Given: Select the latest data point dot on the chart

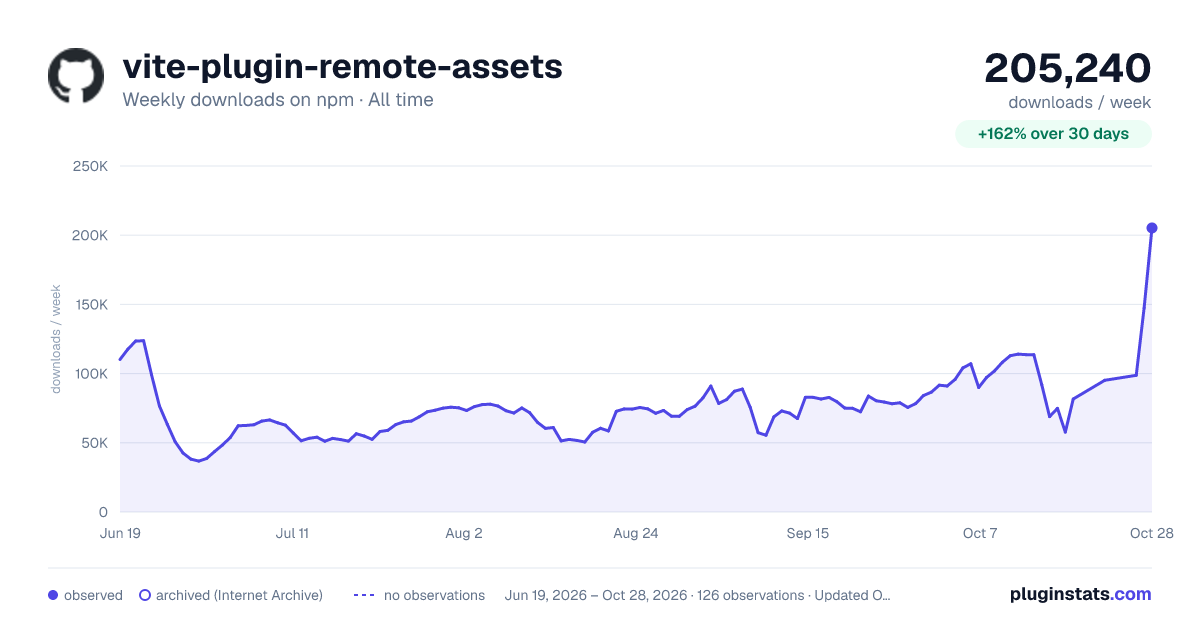Looking at the screenshot, I should click(x=1152, y=228).
